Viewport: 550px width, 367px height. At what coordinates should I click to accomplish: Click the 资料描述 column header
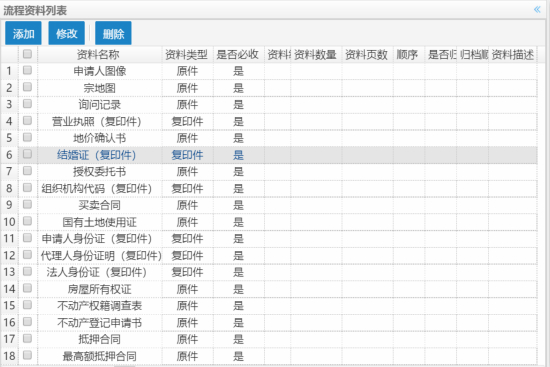click(x=512, y=55)
